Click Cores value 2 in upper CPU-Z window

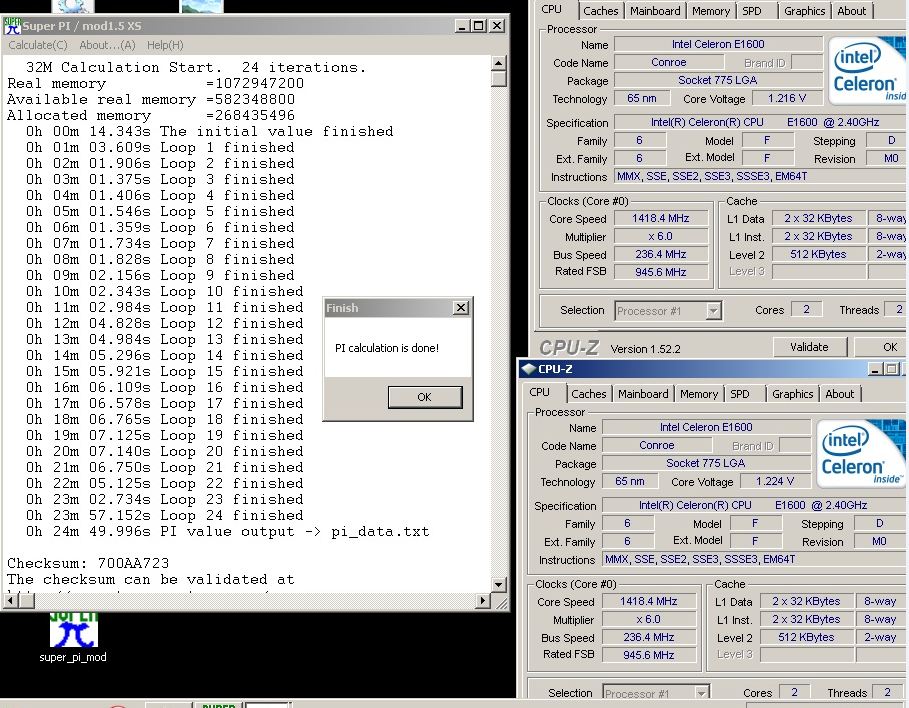coord(806,310)
